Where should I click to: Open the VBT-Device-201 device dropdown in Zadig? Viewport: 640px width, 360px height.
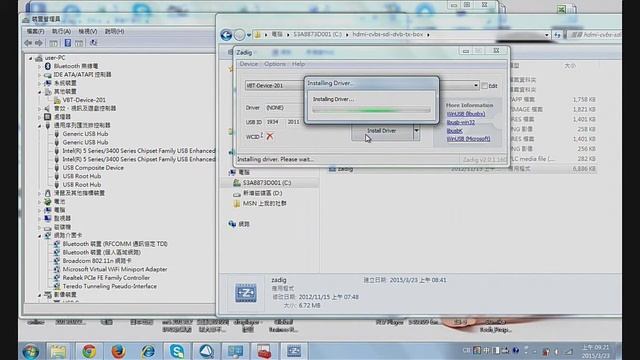point(476,86)
